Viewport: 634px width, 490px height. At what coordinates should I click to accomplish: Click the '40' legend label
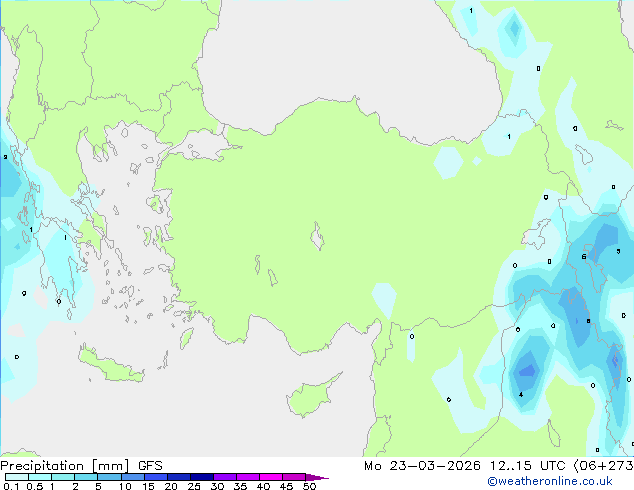pyautogui.click(x=263, y=486)
